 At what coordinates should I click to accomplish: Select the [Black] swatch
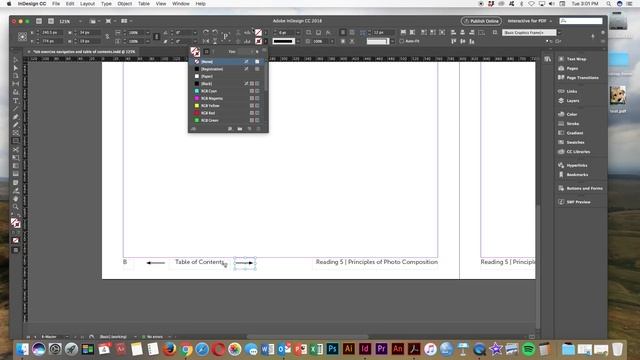point(228,84)
